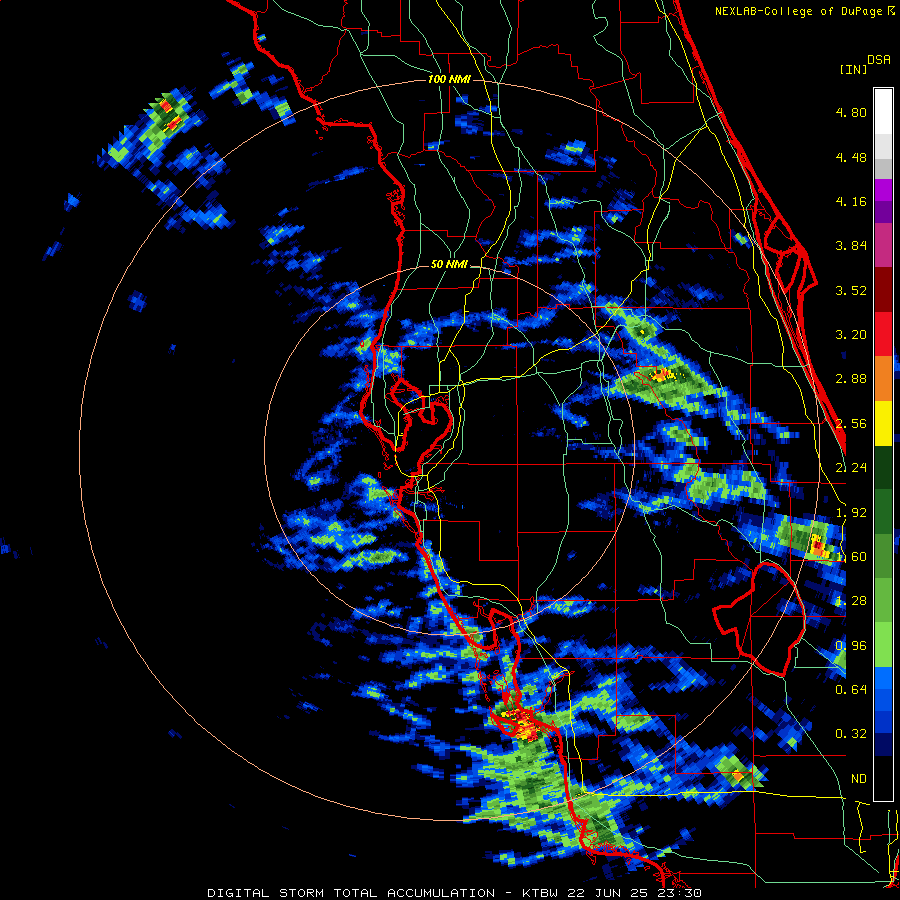The width and height of the screenshot is (900, 900).
Task: Click the 0.64 legend value
Action: tap(851, 689)
